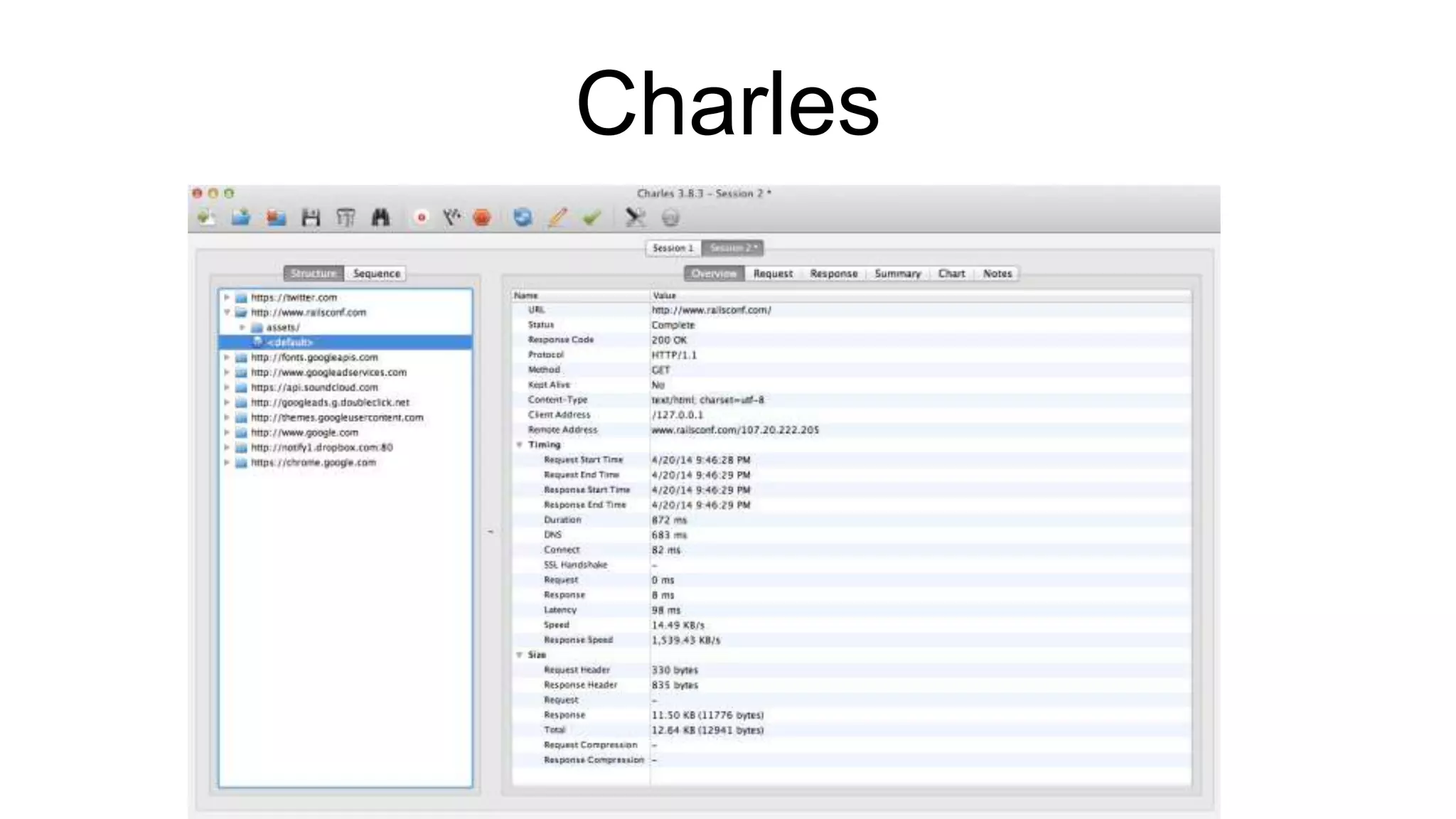Click the Request Header 330 bytes value
The image size is (1456, 819).
tap(675, 670)
